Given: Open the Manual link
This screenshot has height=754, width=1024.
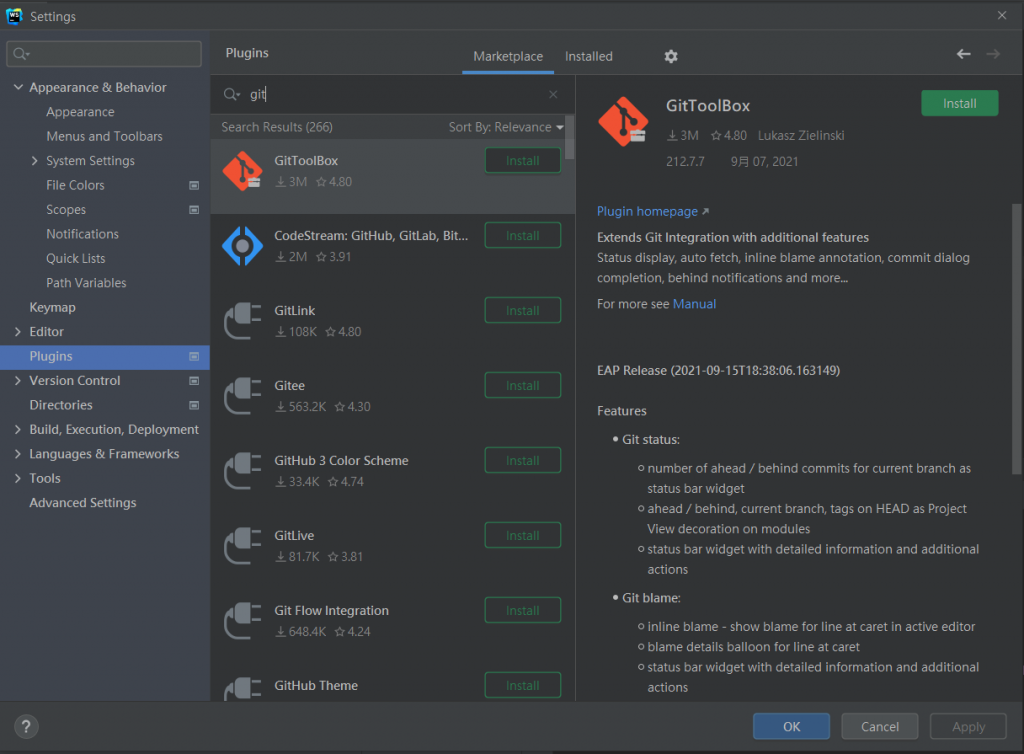Looking at the screenshot, I should (694, 304).
